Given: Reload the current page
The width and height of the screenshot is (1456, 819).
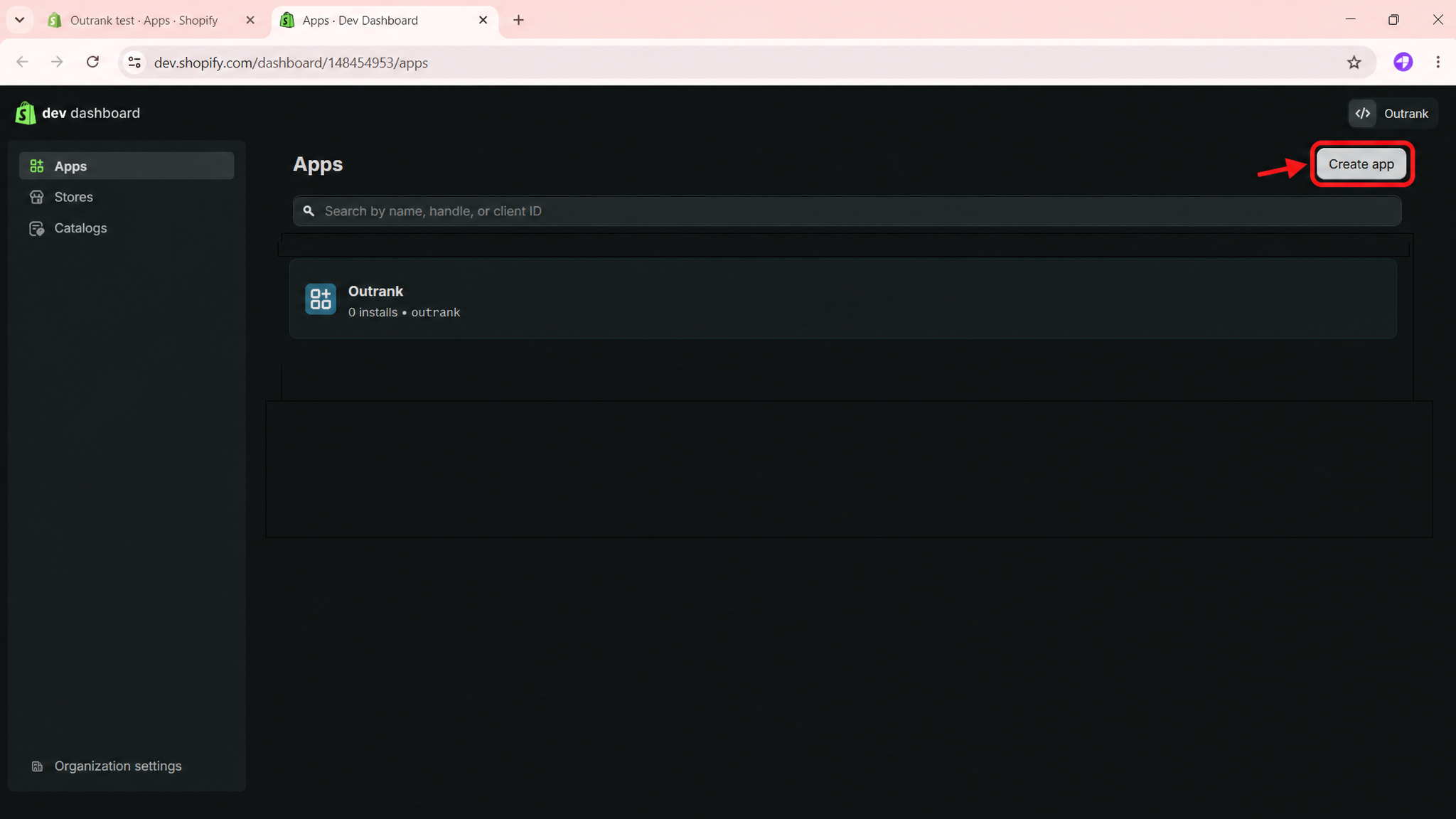Looking at the screenshot, I should coord(92,63).
